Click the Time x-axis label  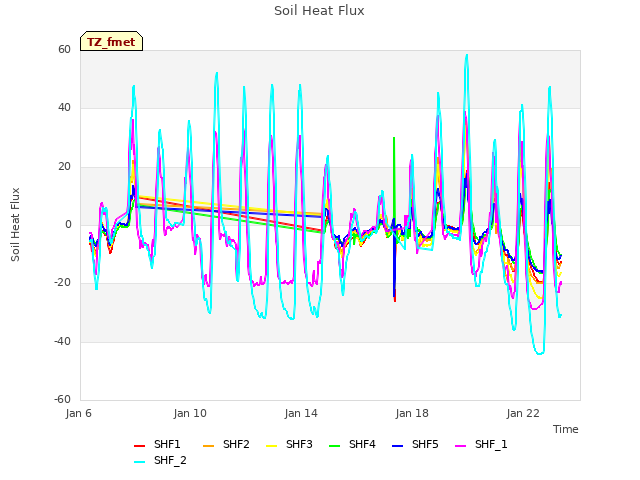point(566,429)
